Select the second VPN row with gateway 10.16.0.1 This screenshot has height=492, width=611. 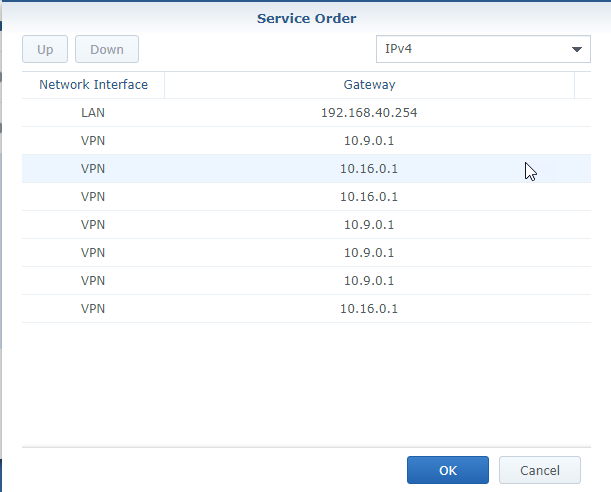pyautogui.click(x=93, y=197)
